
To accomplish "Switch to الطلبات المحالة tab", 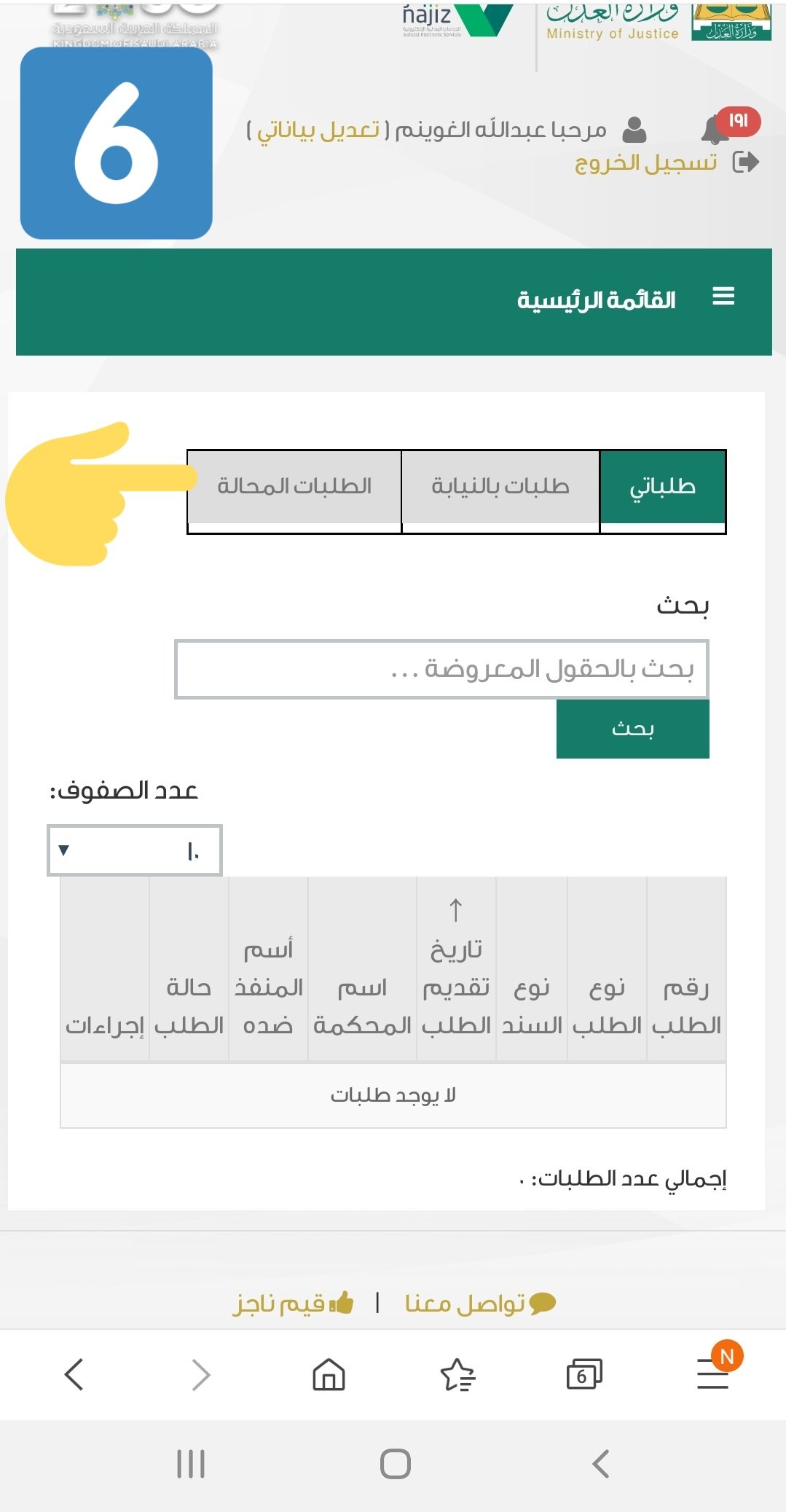I will point(294,487).
